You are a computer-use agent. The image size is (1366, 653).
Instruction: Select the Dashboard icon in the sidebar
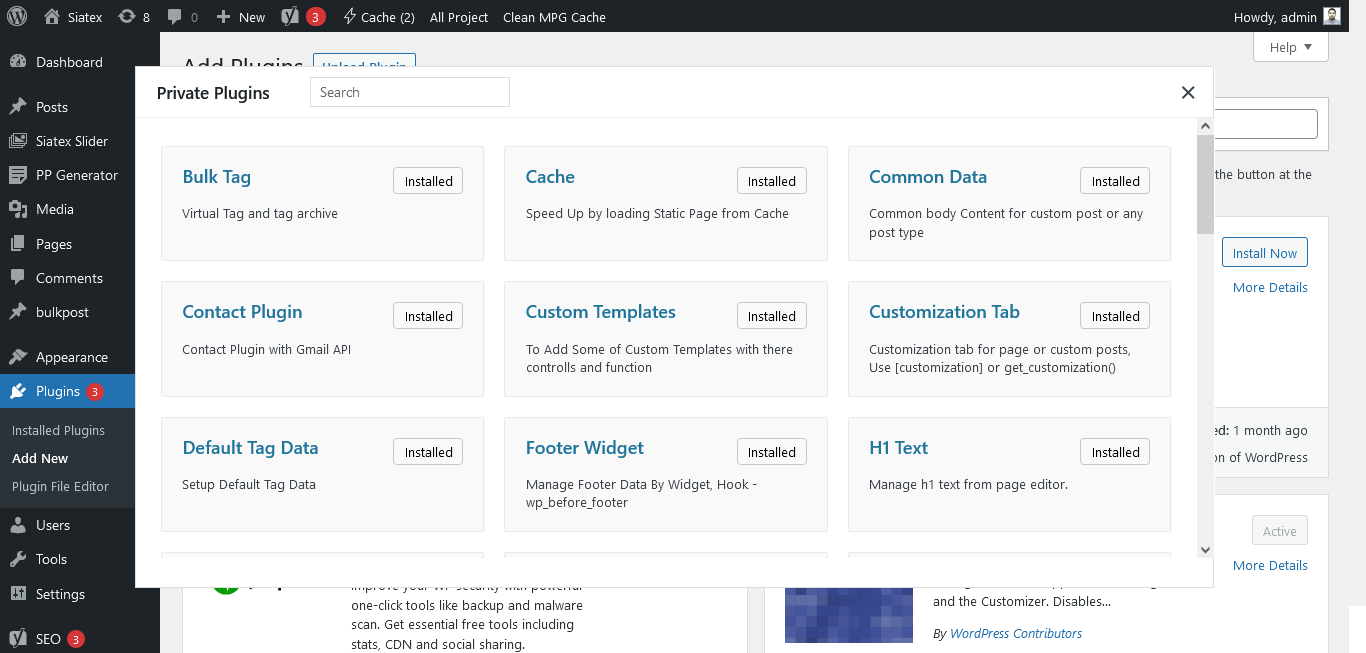[x=20, y=61]
